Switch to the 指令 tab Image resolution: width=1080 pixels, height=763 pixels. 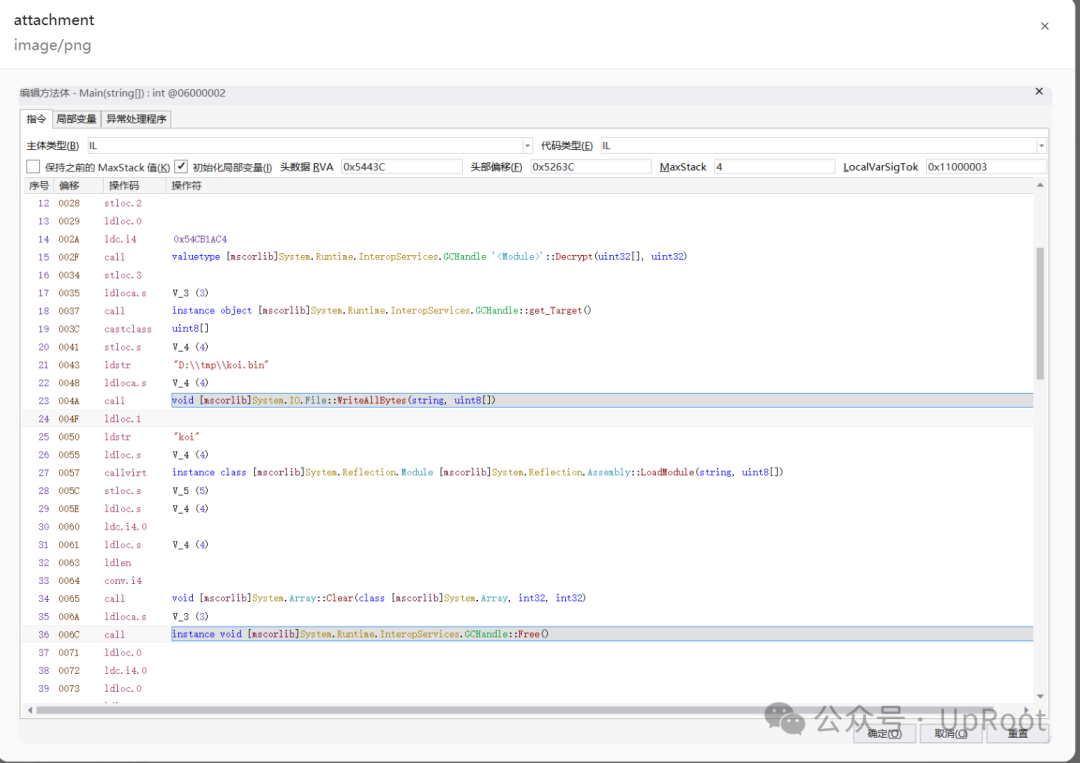pyautogui.click(x=37, y=119)
